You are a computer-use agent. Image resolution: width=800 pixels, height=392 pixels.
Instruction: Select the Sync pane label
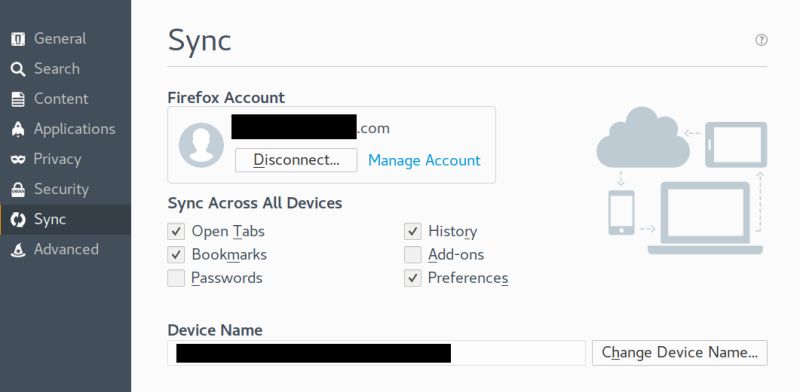point(50,219)
